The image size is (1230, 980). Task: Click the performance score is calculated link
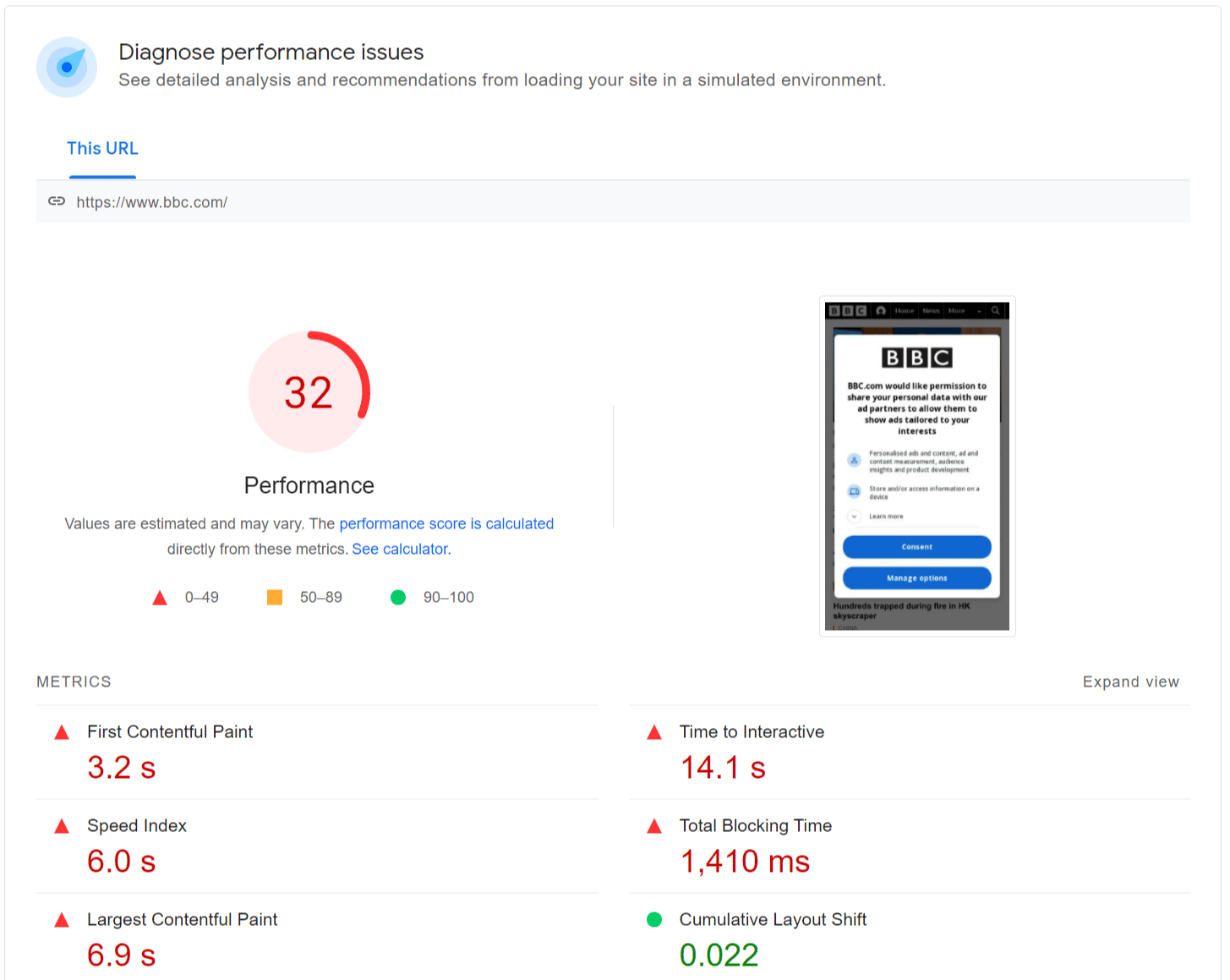(446, 523)
